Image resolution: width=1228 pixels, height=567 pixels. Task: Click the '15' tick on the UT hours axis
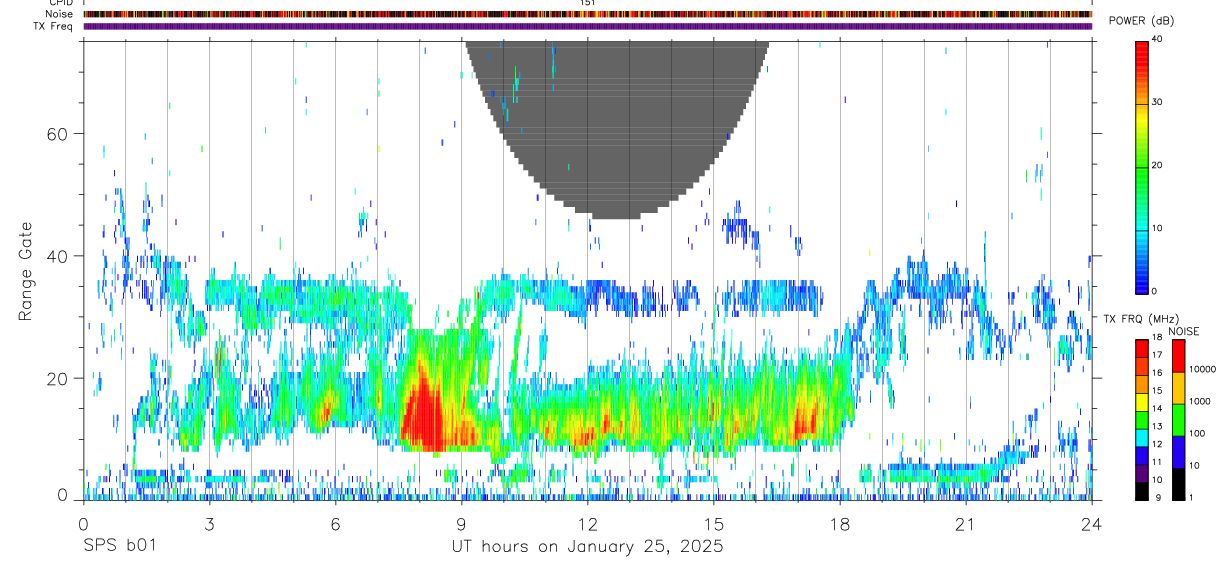pos(713,523)
